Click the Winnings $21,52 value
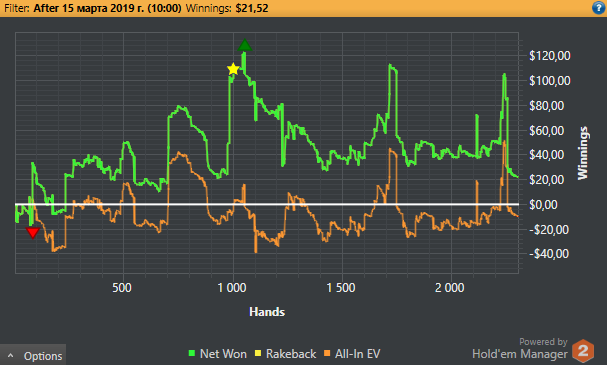Screen dimensions: 607x365 (252, 8)
